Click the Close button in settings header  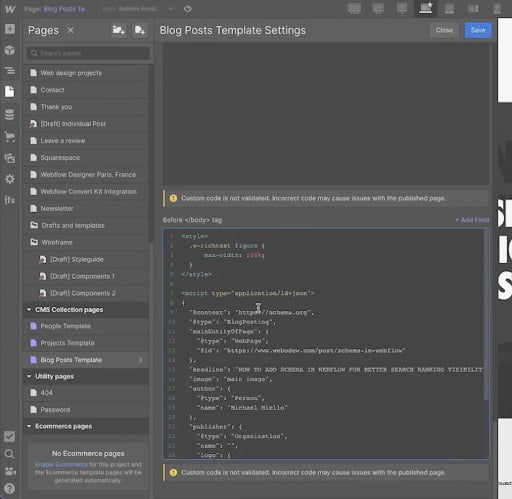[x=444, y=30]
